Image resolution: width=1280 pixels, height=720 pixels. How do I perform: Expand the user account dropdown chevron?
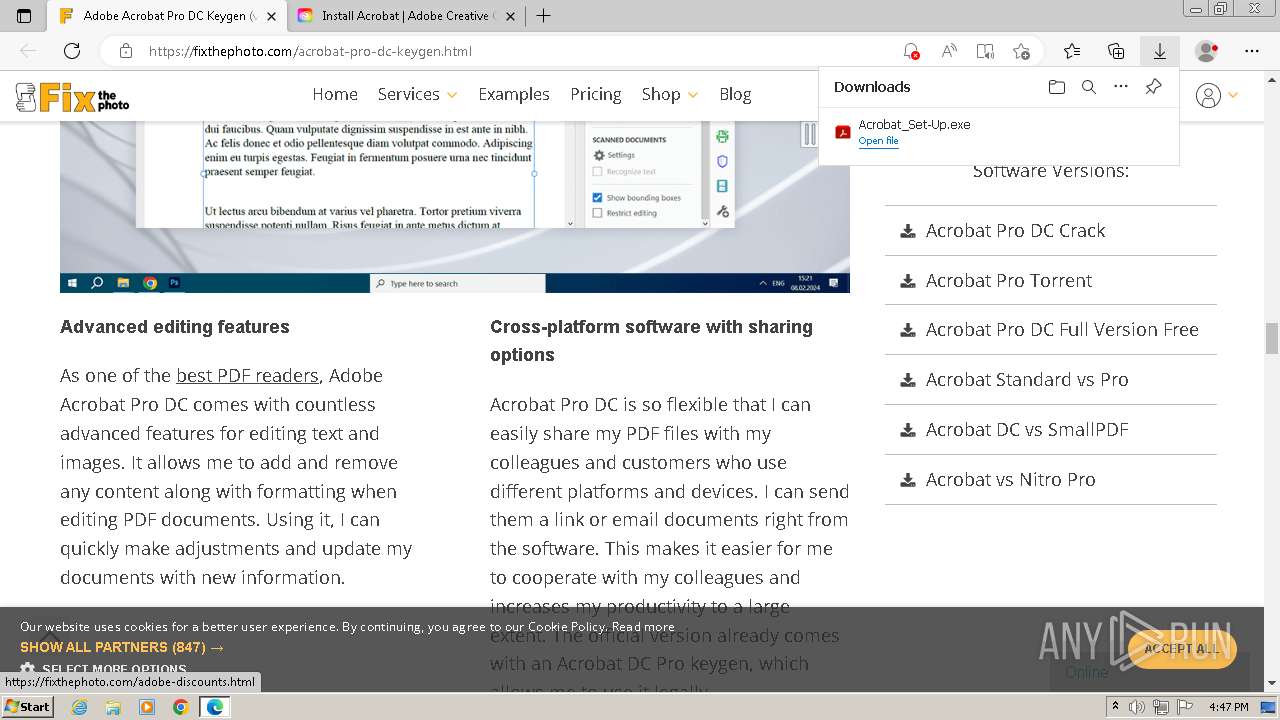[1233, 95]
